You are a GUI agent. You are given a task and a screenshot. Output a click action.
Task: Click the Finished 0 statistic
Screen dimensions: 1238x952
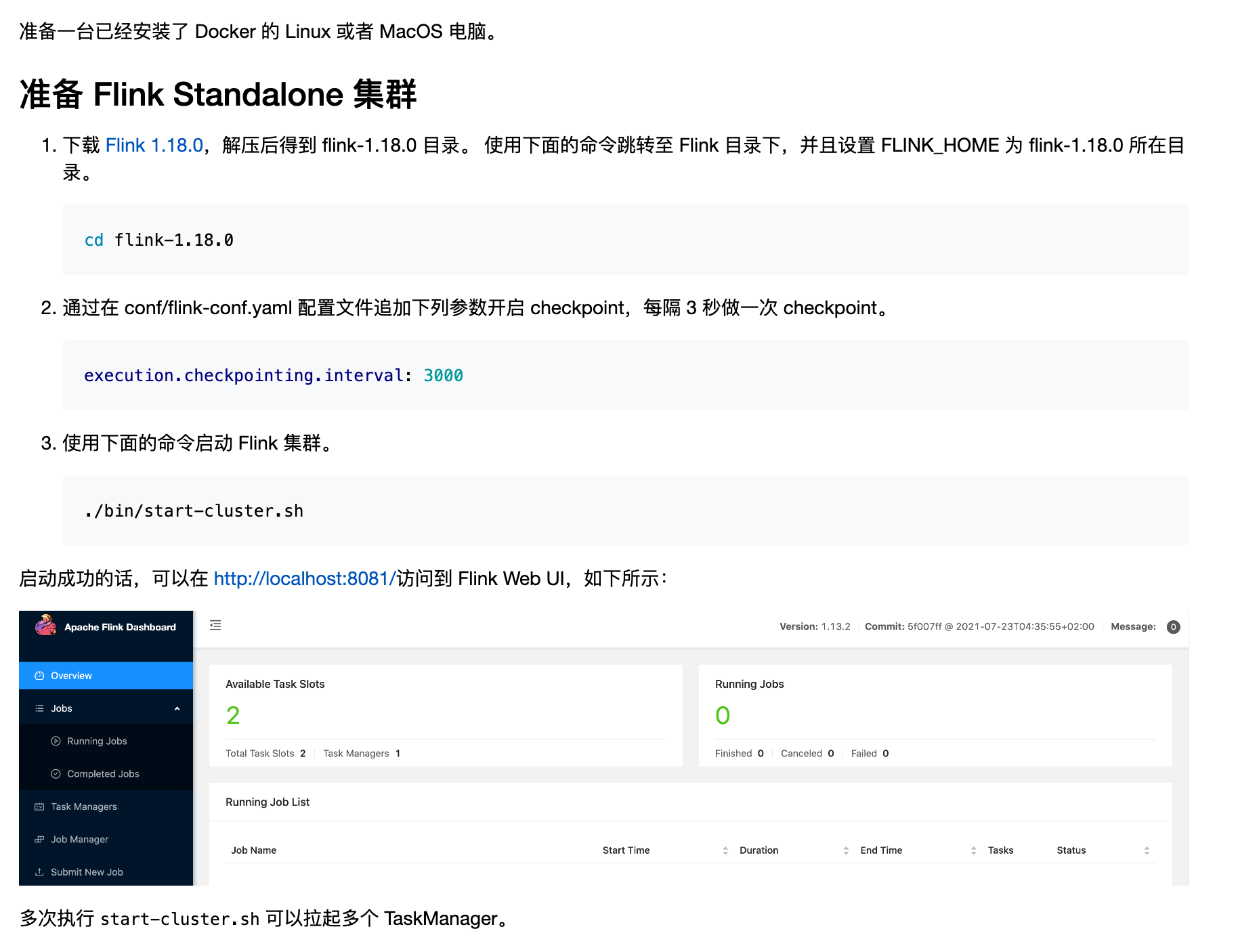(x=740, y=754)
